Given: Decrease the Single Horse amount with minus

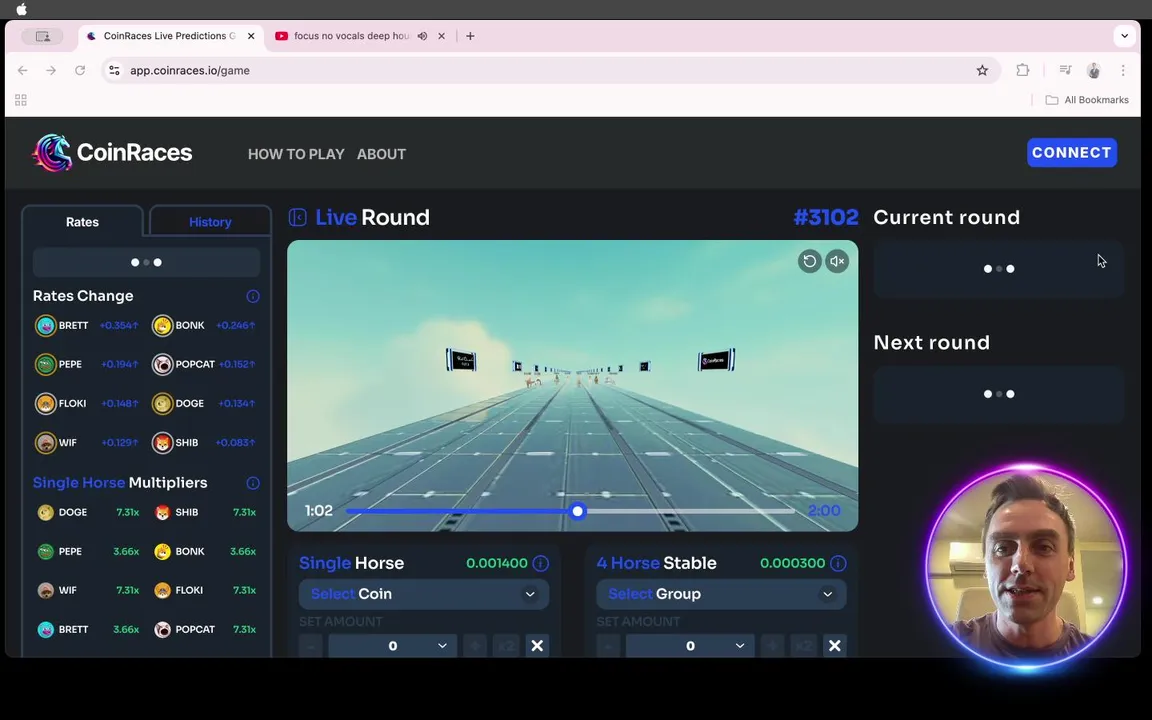Looking at the screenshot, I should 311,646.
